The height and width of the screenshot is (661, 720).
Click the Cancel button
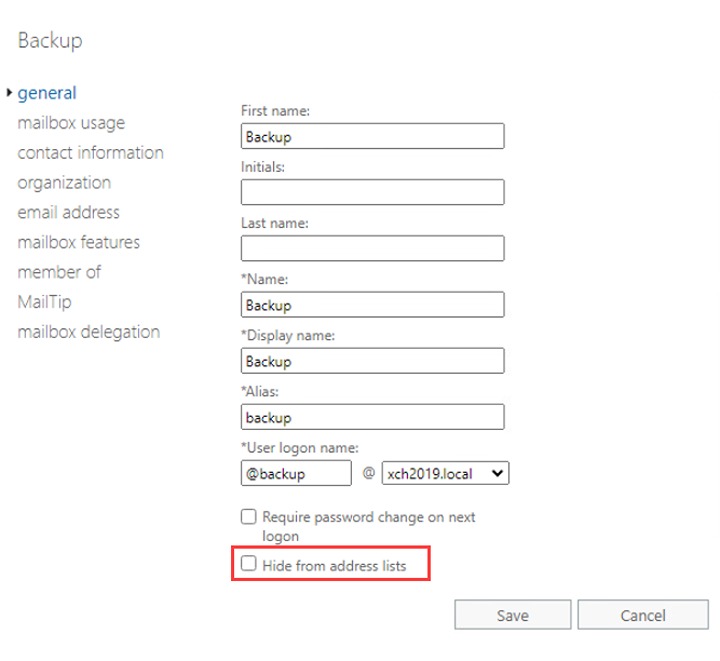pos(642,615)
